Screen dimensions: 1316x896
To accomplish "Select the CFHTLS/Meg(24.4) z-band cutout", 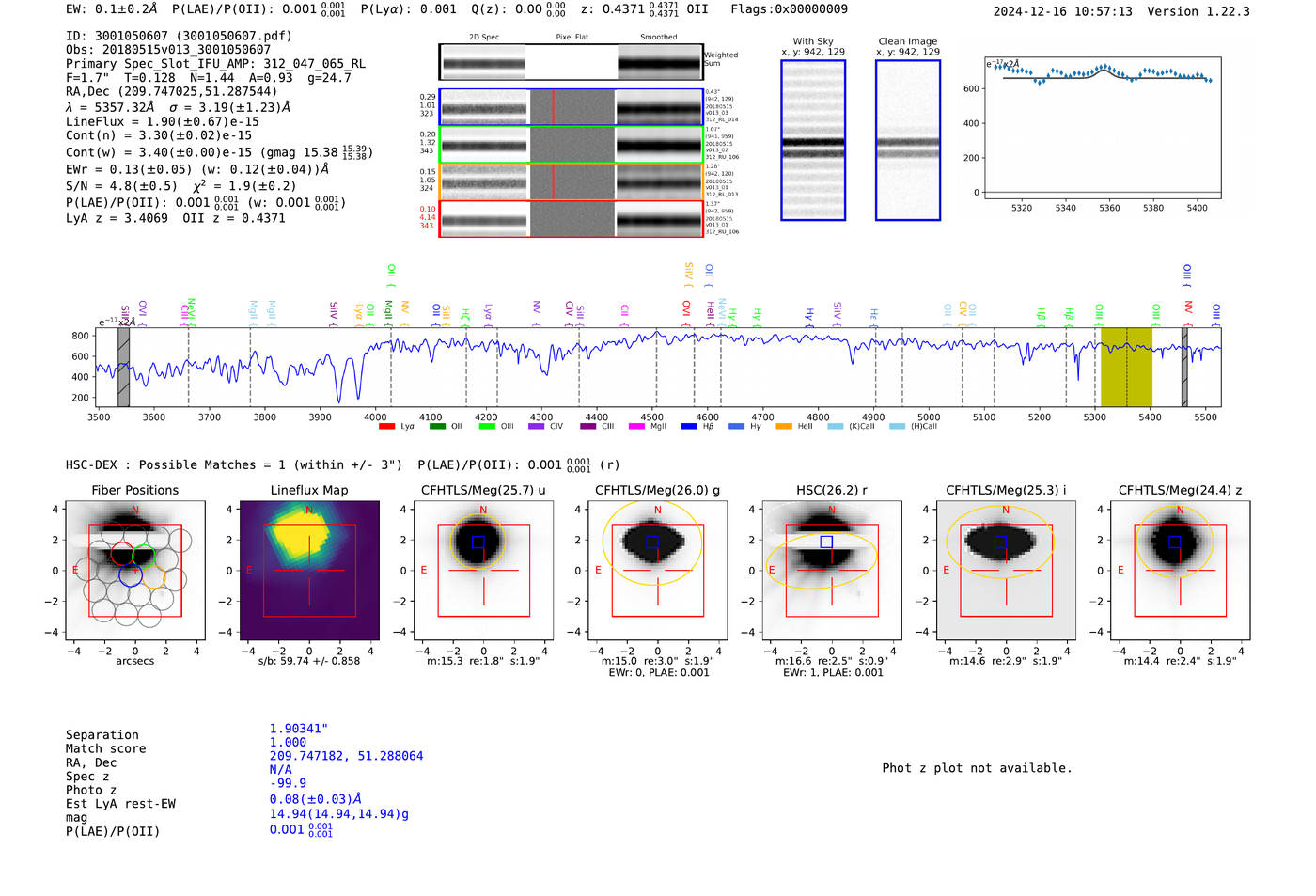I will (x=1180, y=570).
